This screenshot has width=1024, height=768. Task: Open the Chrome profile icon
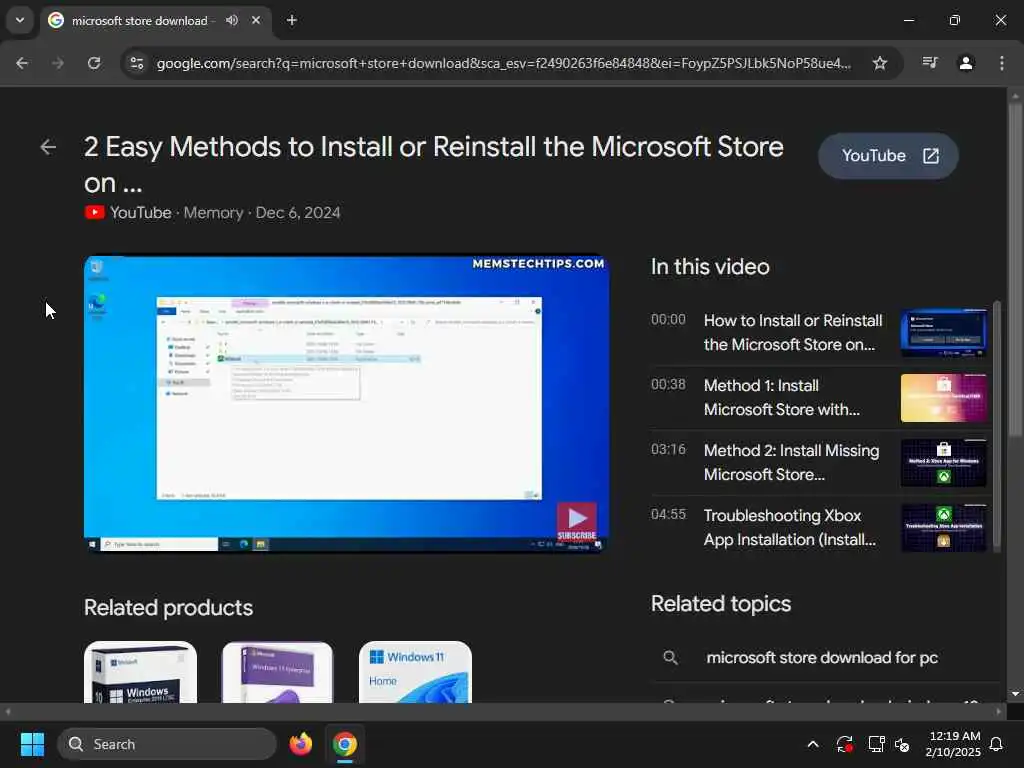tap(966, 63)
